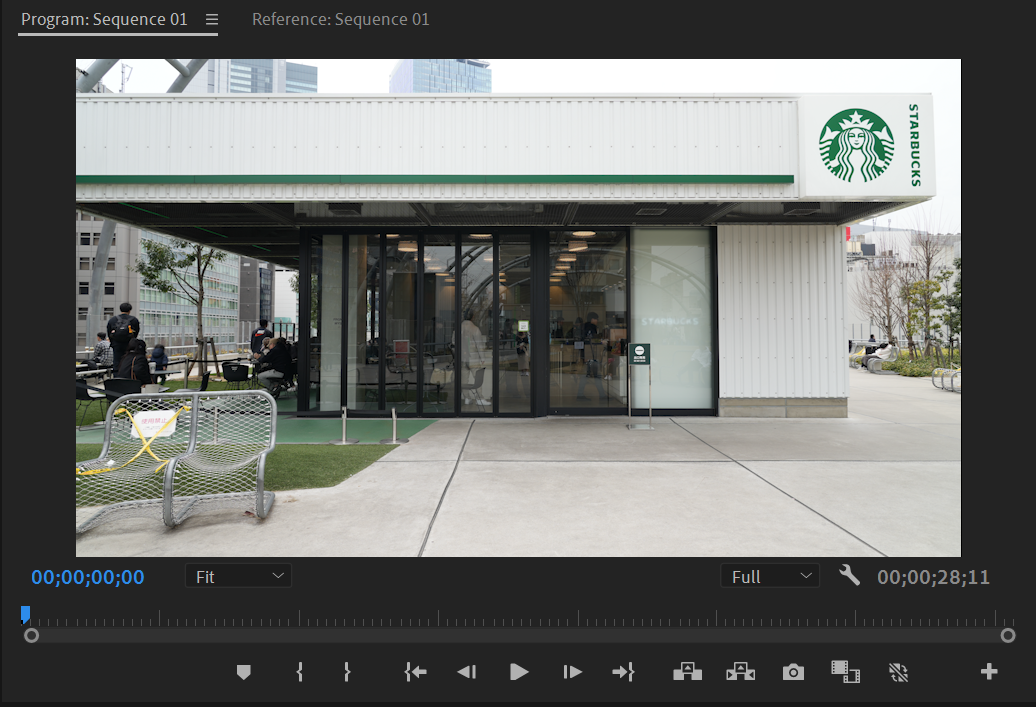This screenshot has width=1036, height=707.
Task: Open the Full playback resolution dropdown
Action: pyautogui.click(x=770, y=576)
